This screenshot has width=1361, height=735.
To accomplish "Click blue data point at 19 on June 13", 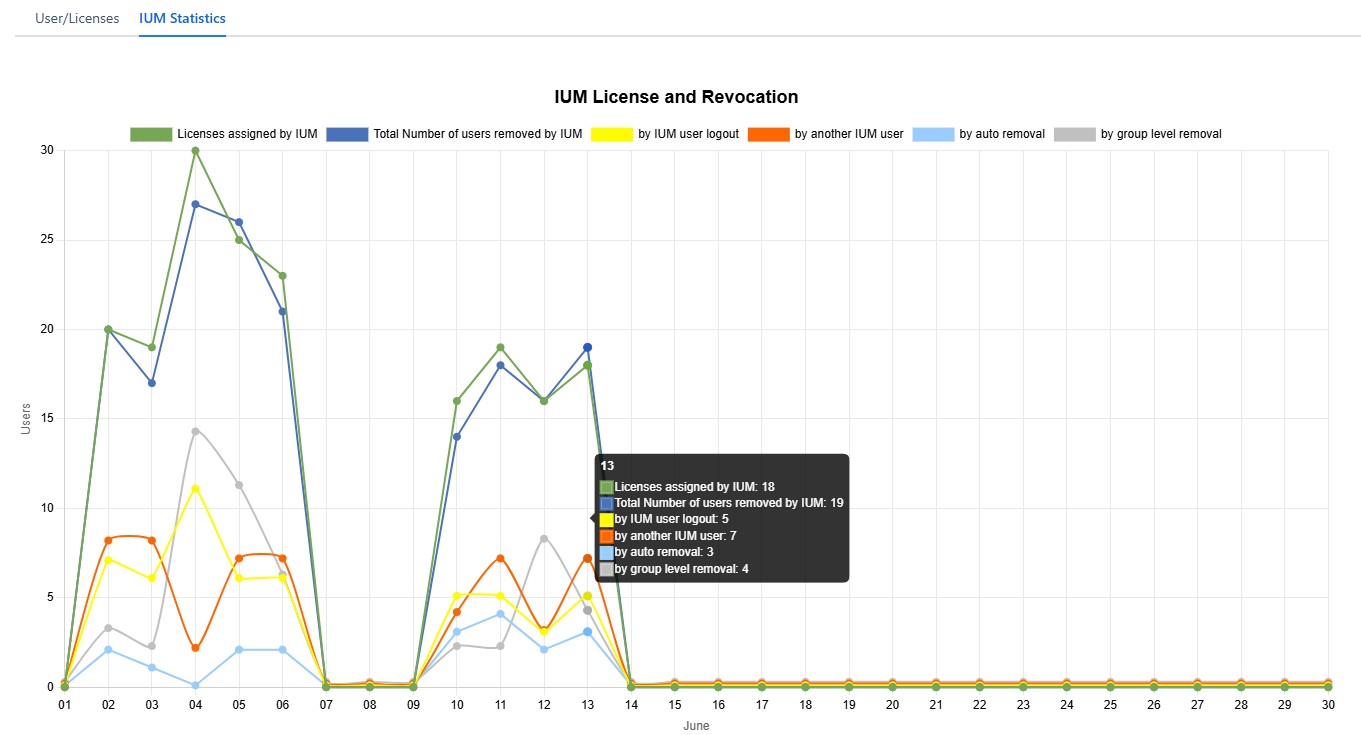I will click(588, 347).
